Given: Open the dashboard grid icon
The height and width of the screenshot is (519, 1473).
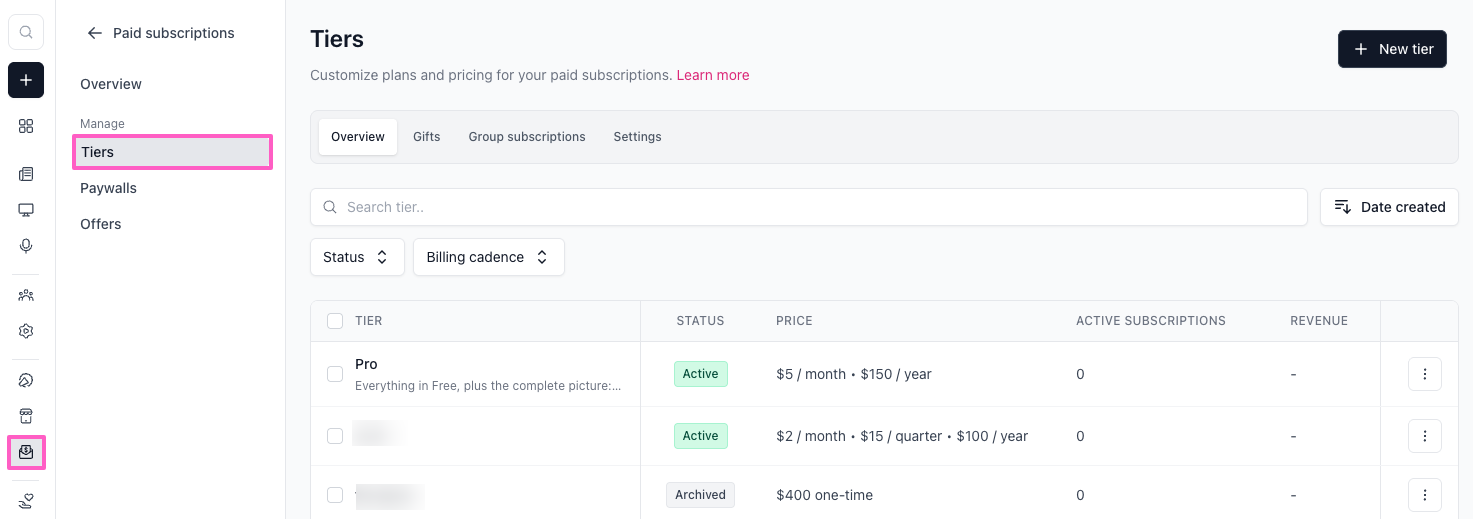Looking at the screenshot, I should [x=26, y=126].
